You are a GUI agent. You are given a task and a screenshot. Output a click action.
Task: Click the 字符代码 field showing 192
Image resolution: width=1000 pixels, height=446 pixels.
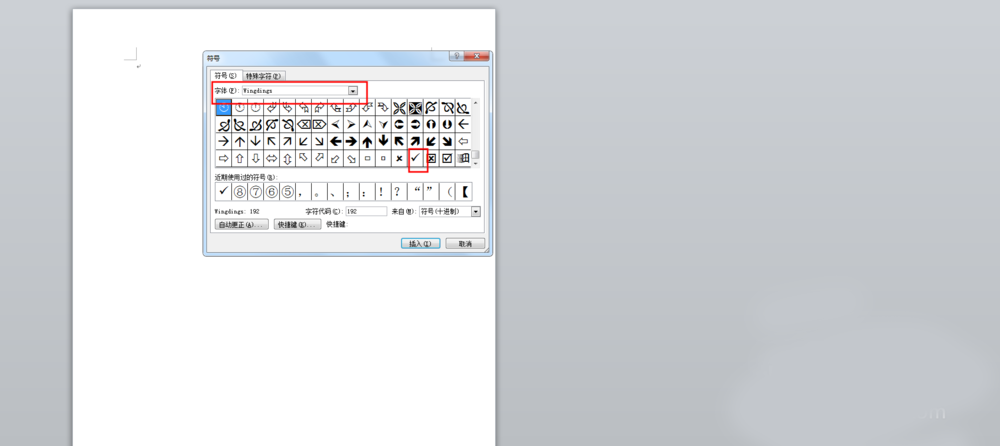[366, 211]
